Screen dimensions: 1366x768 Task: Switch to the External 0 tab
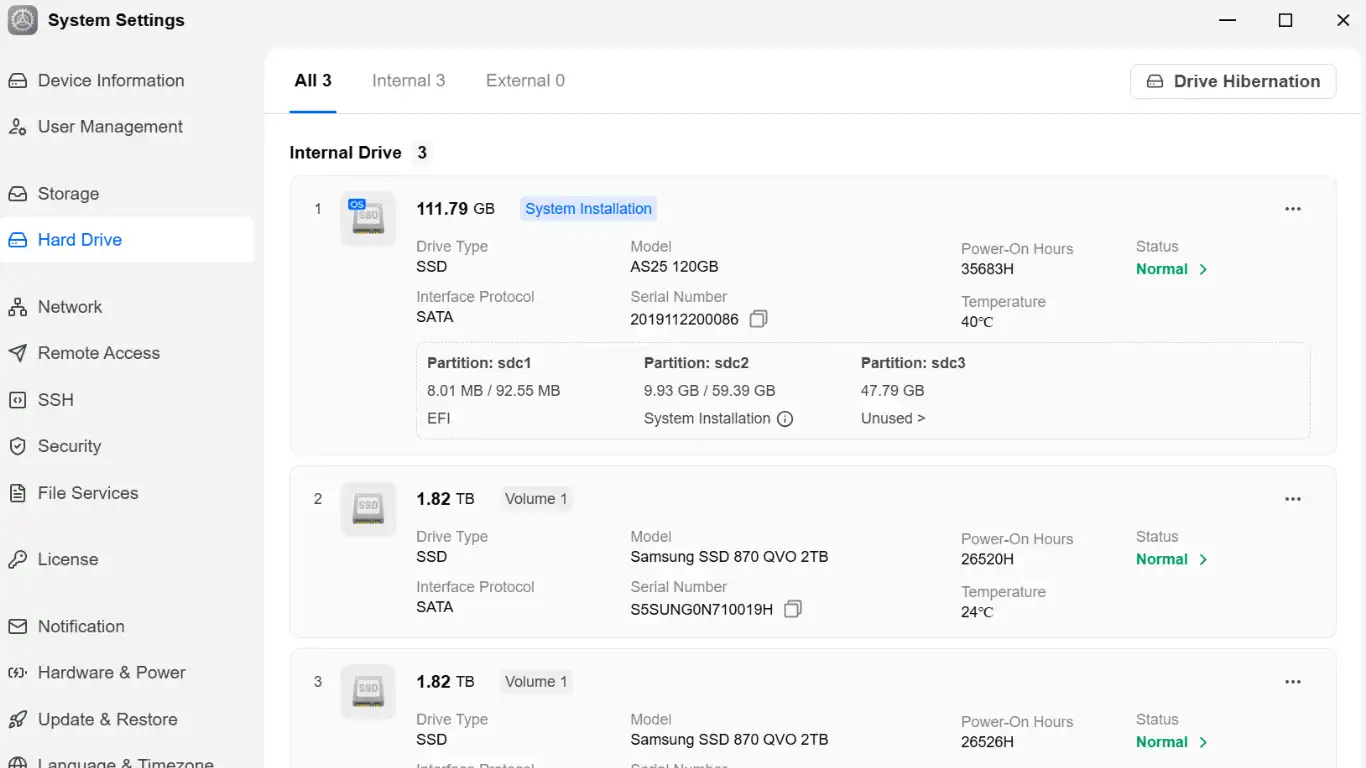coord(525,81)
